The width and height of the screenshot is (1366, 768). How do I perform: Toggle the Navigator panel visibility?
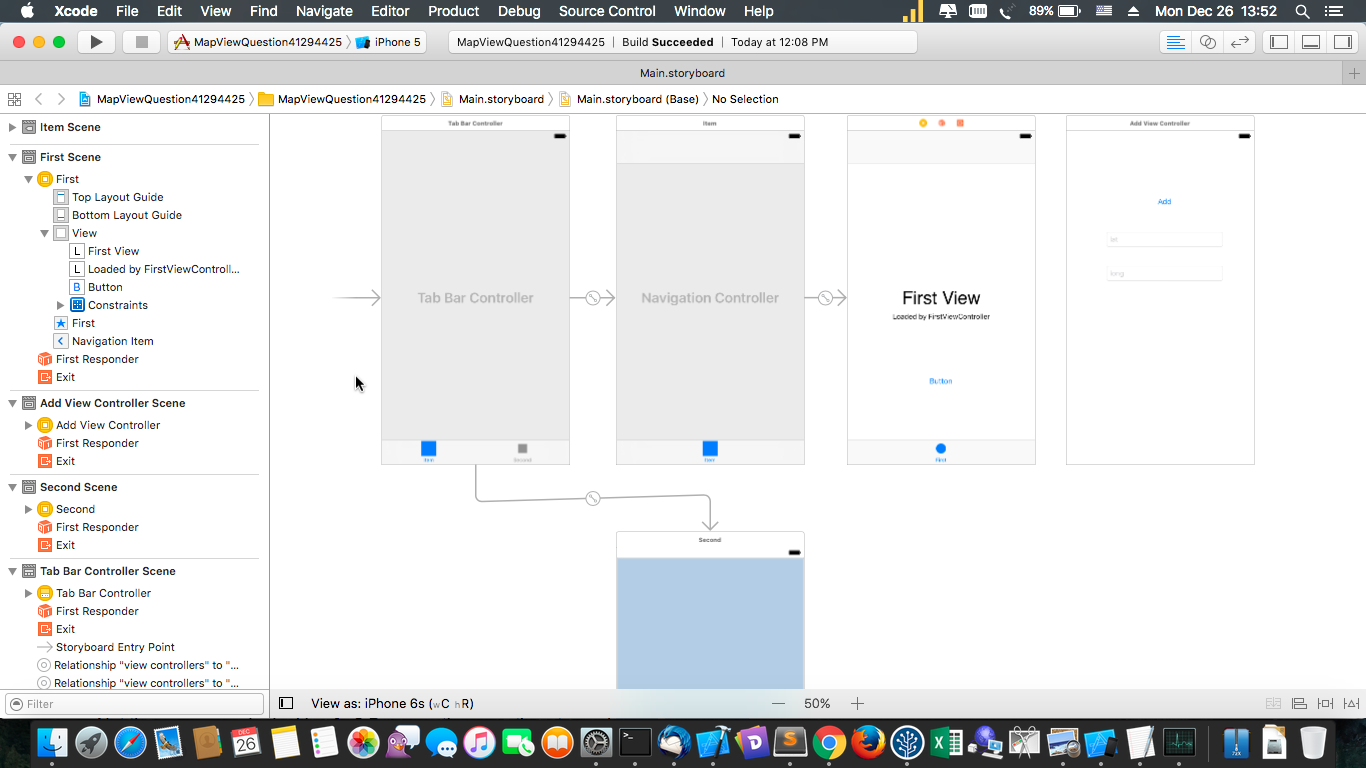(1278, 42)
